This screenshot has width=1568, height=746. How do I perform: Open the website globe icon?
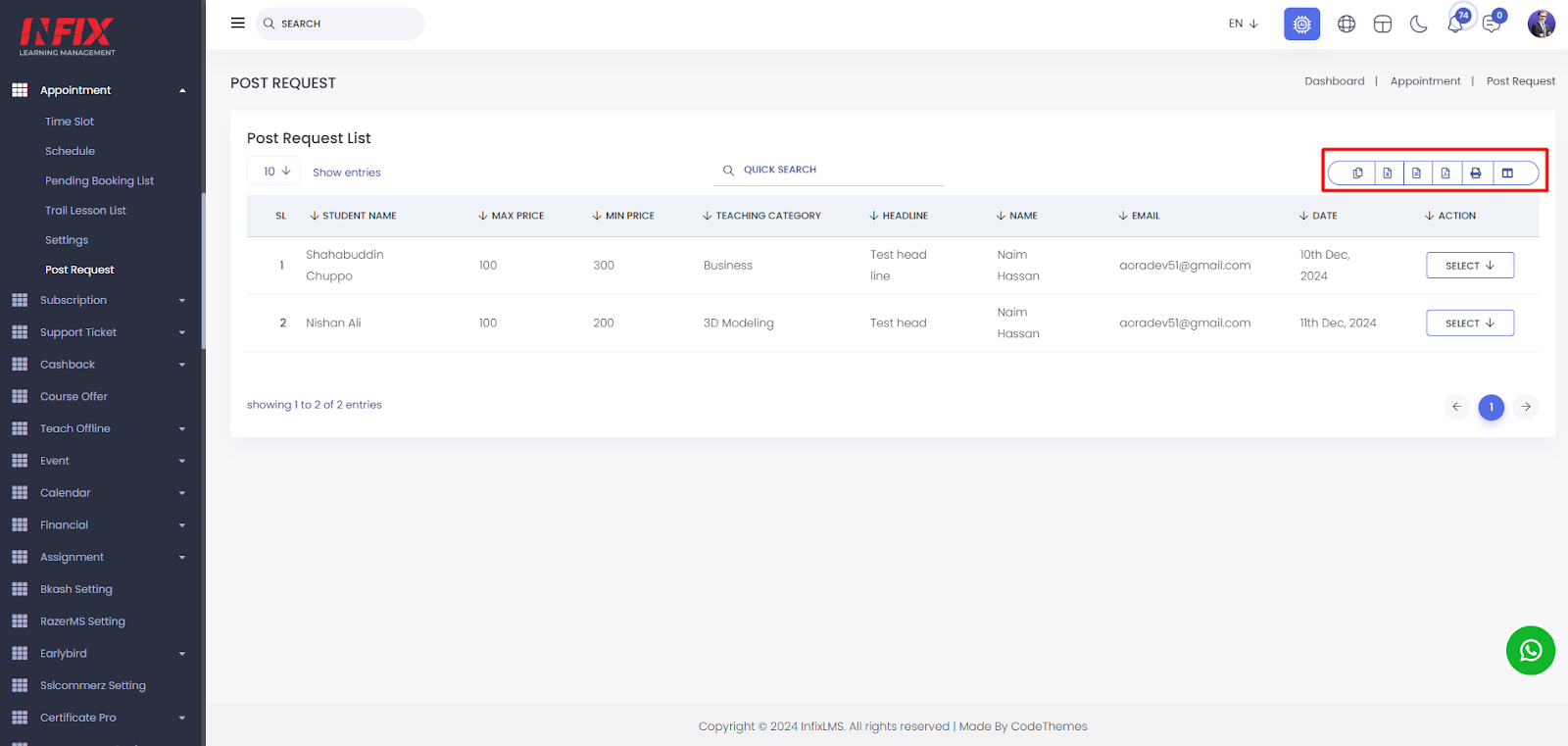[x=1347, y=25]
